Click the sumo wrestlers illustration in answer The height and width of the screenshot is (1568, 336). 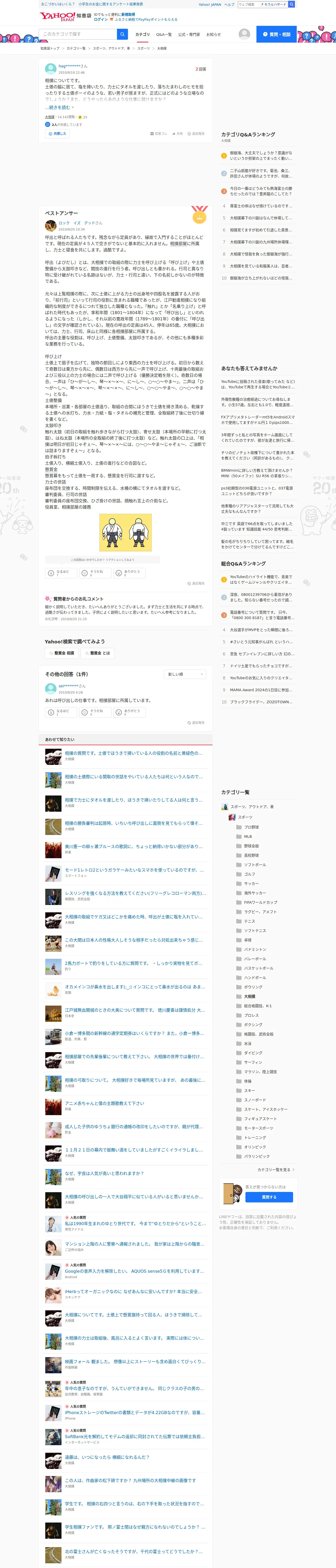(x=126, y=533)
